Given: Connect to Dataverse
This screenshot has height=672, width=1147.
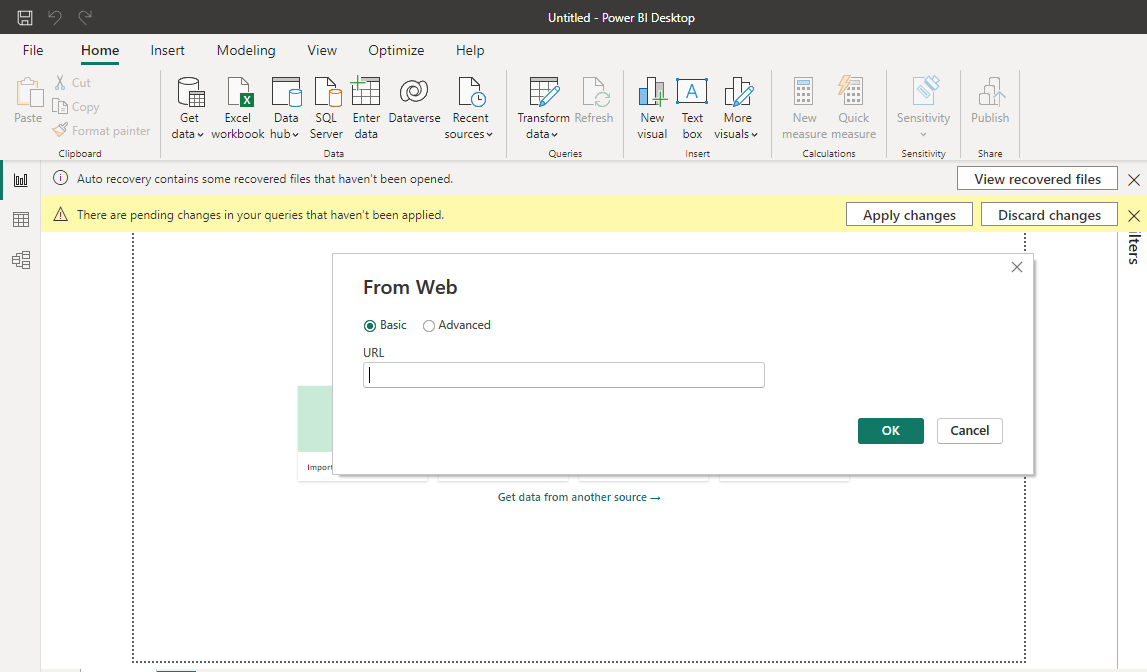Looking at the screenshot, I should [x=413, y=105].
